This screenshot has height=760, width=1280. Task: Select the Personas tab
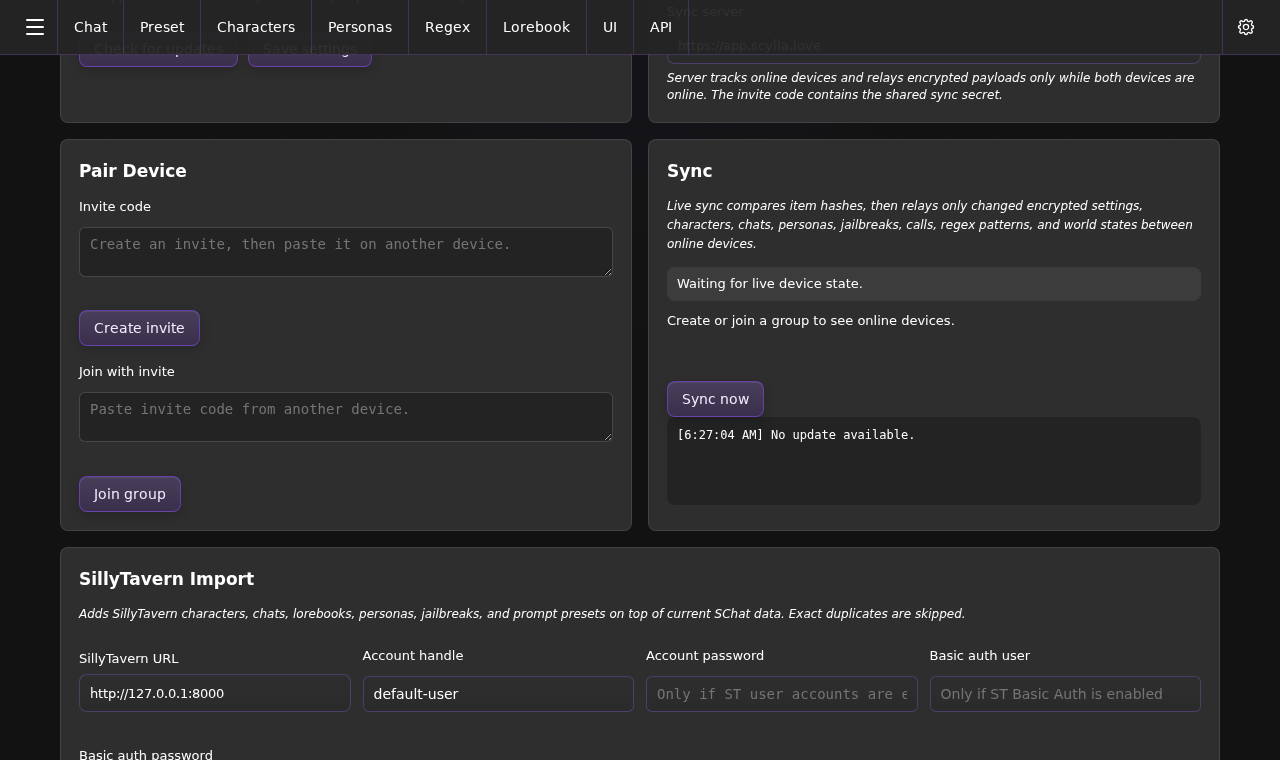(x=360, y=27)
